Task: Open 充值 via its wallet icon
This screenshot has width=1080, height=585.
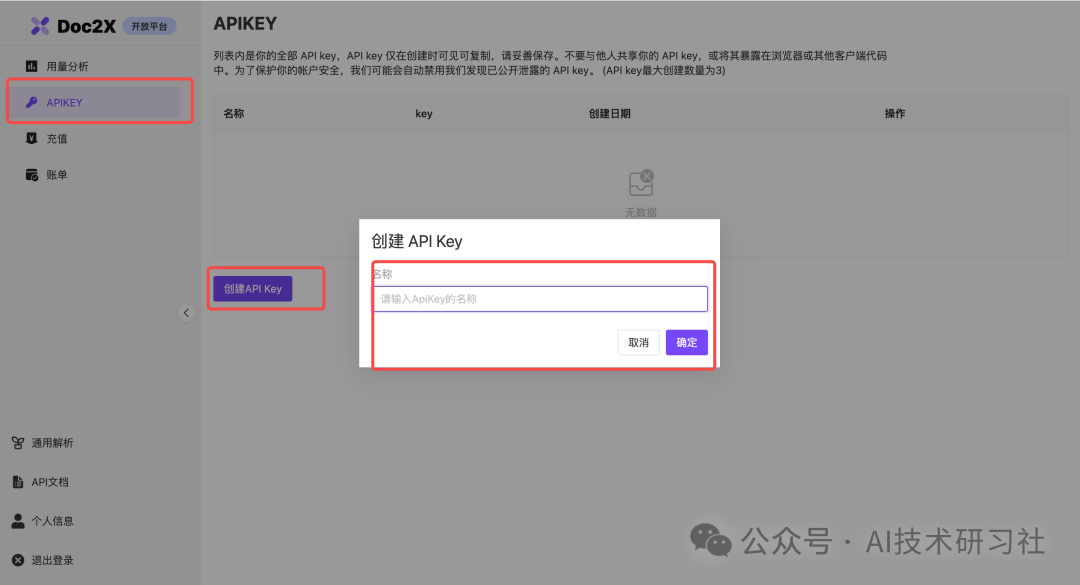Action: pos(32,138)
